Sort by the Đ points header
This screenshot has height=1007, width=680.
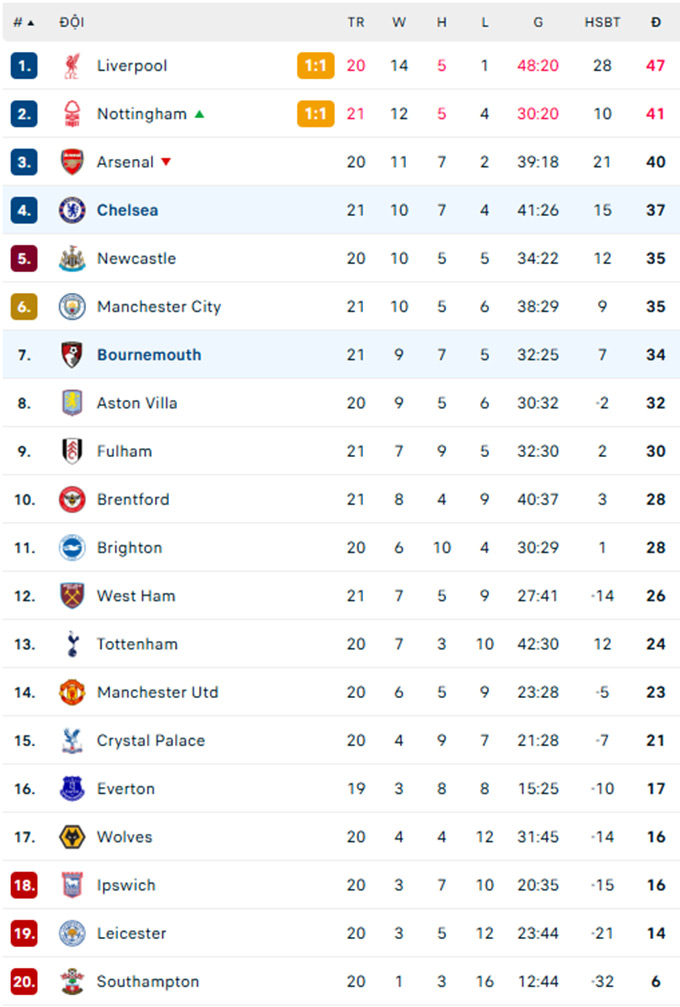(x=656, y=22)
